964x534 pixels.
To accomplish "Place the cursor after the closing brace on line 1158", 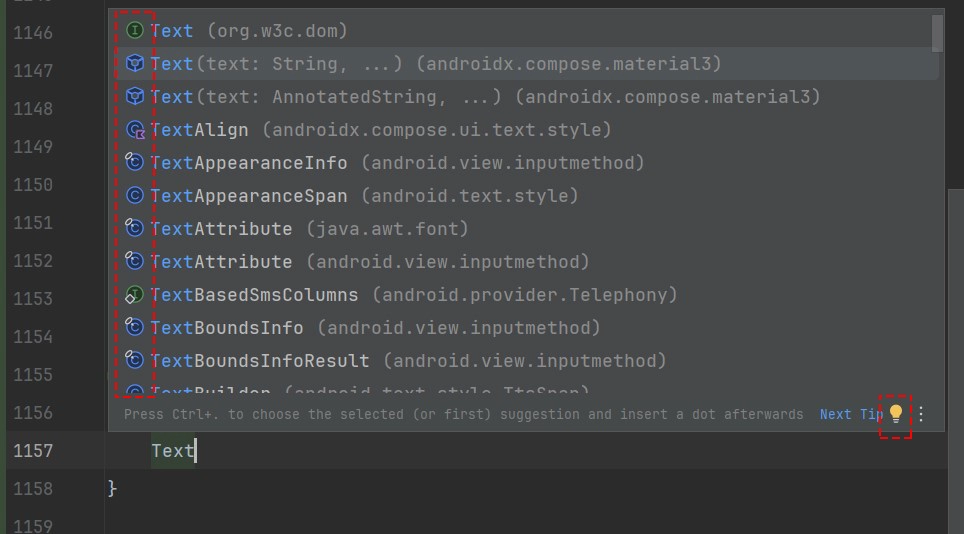I will coord(117,489).
